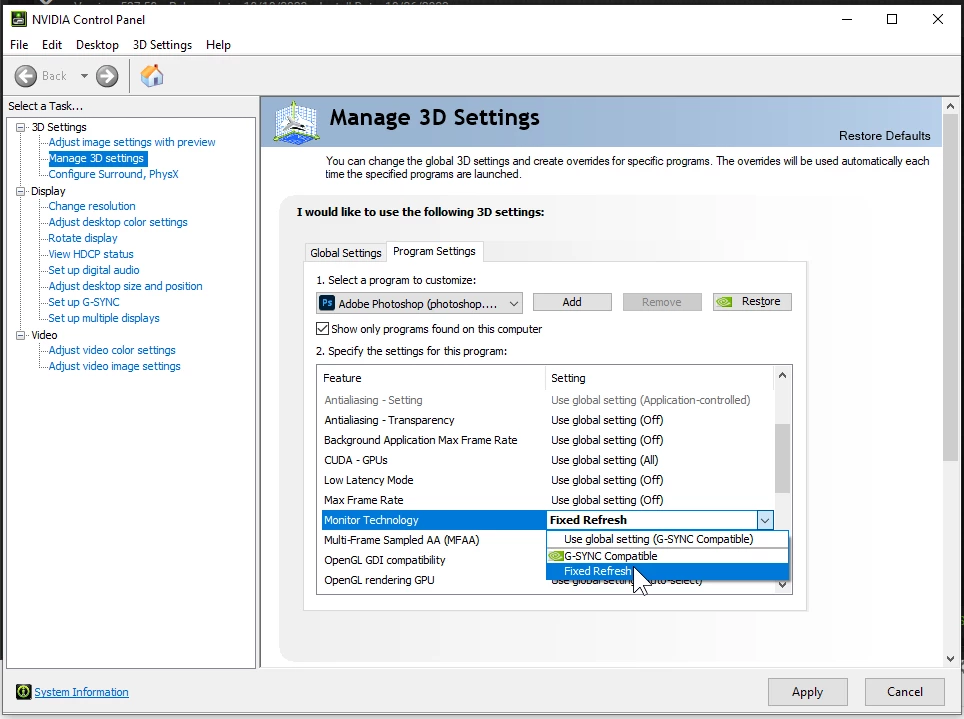Select the Low Latency Mode row
This screenshot has height=719, width=964.
pyautogui.click(x=547, y=480)
